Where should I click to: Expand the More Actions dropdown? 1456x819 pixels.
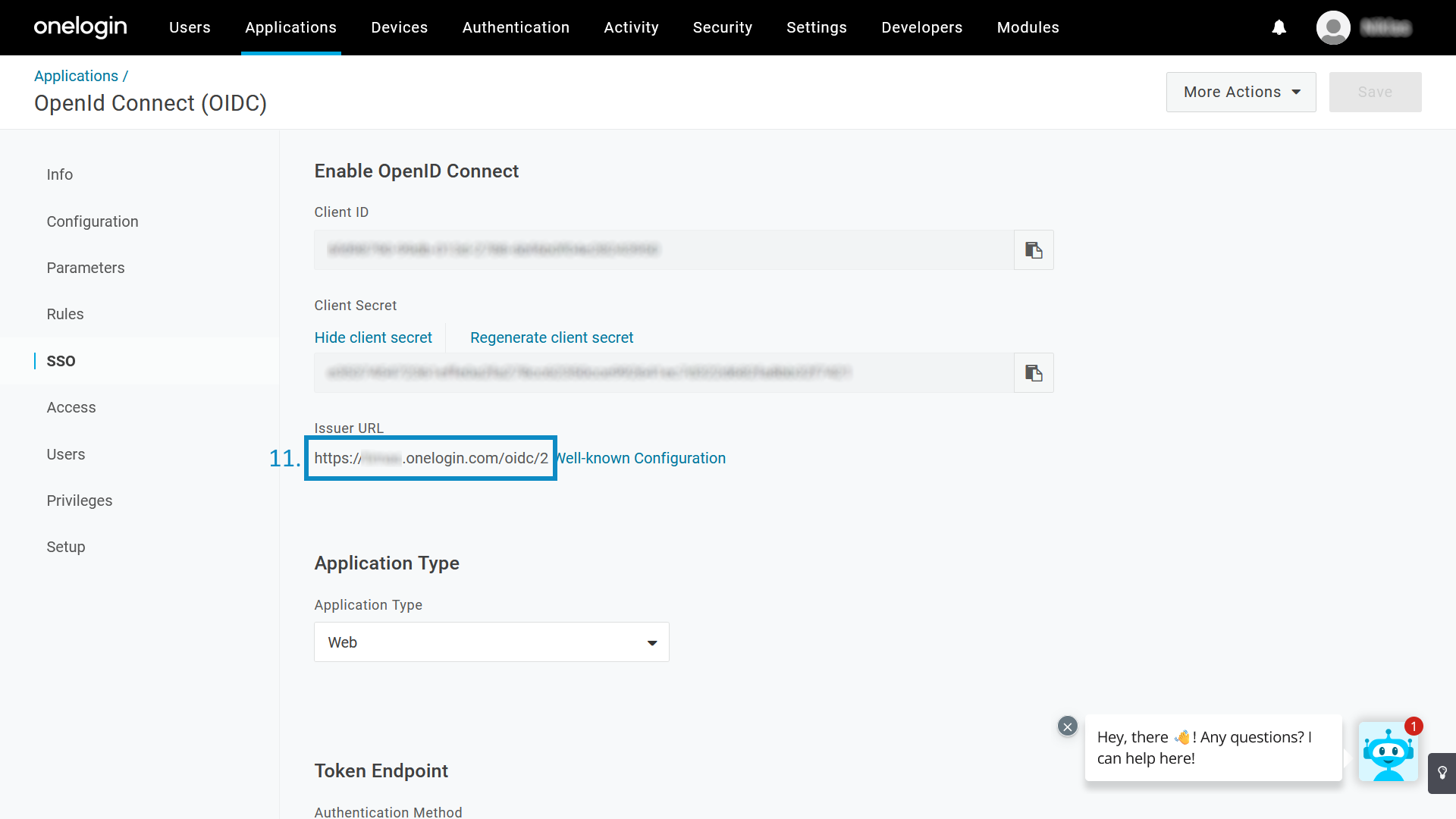click(x=1241, y=93)
